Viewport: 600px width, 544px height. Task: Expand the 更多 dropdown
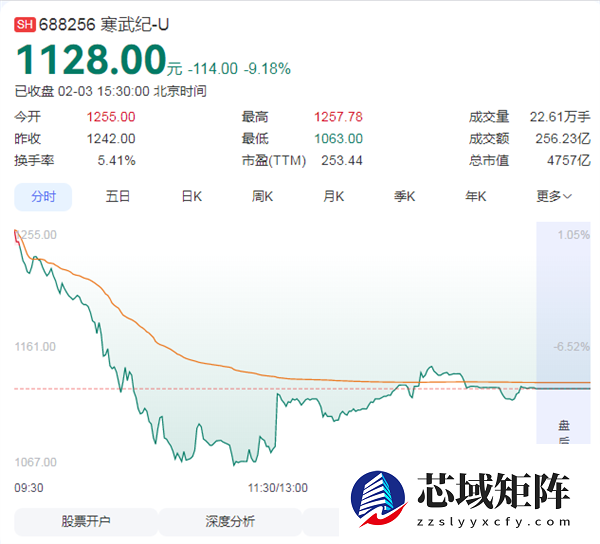tap(554, 197)
